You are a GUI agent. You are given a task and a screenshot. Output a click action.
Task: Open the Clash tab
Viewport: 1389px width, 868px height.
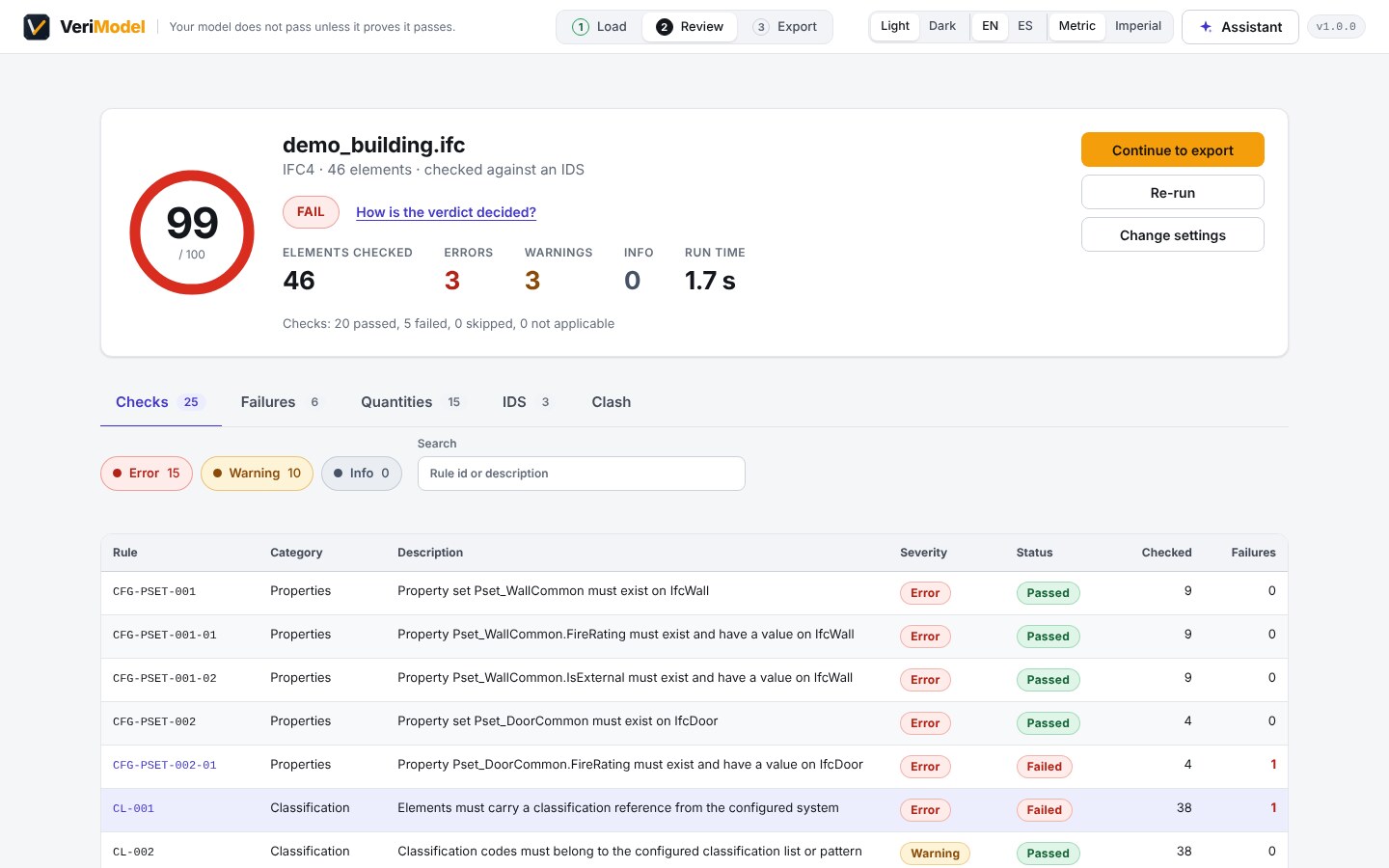pos(611,402)
